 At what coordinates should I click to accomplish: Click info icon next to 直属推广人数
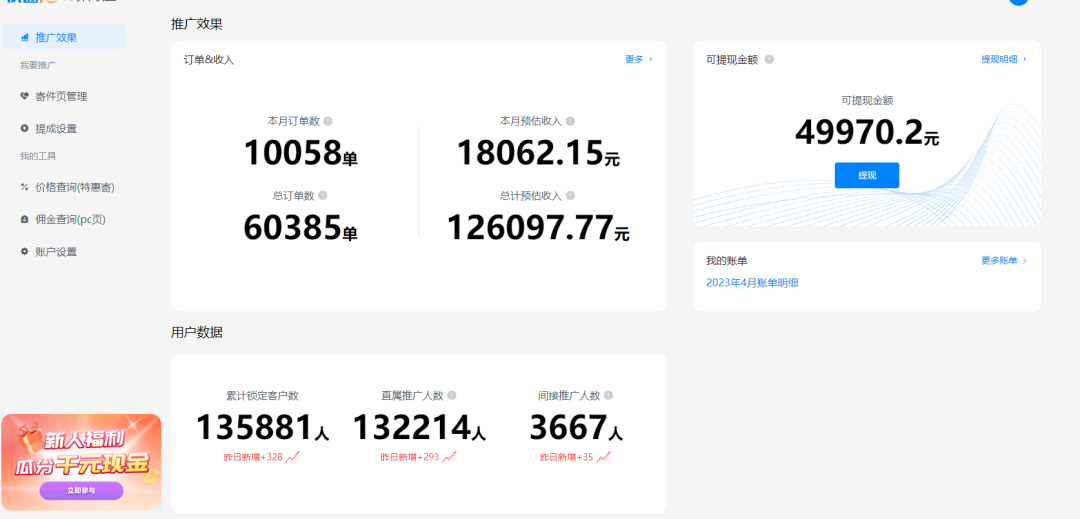point(451,396)
